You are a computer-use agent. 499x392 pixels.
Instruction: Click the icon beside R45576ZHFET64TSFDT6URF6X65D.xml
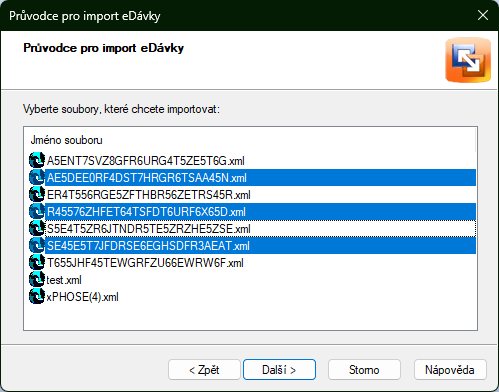pos(37,211)
